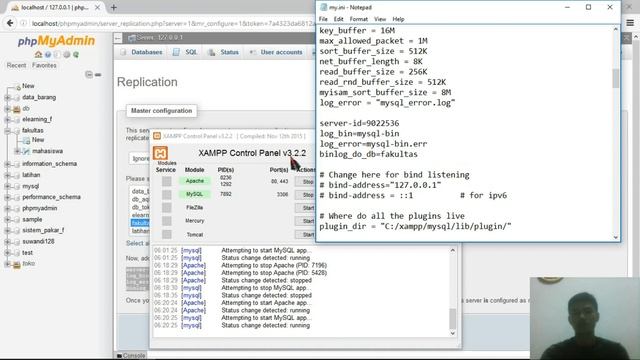The image size is (640, 360).
Task: Toggle FileZilla service checkbox in XAMPP
Action: click(167, 207)
